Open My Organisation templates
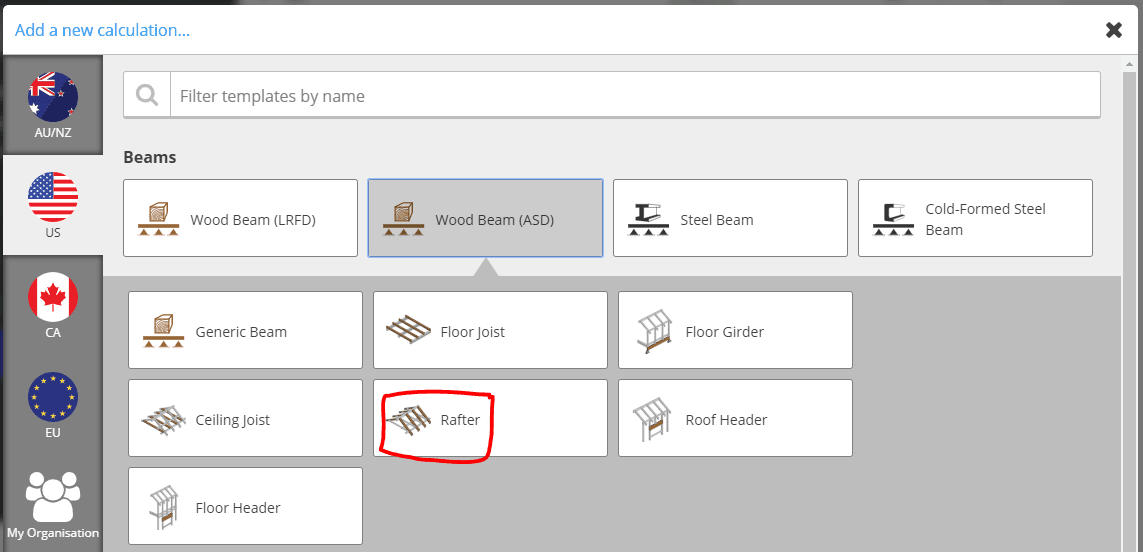1143x552 pixels. pyautogui.click(x=52, y=505)
